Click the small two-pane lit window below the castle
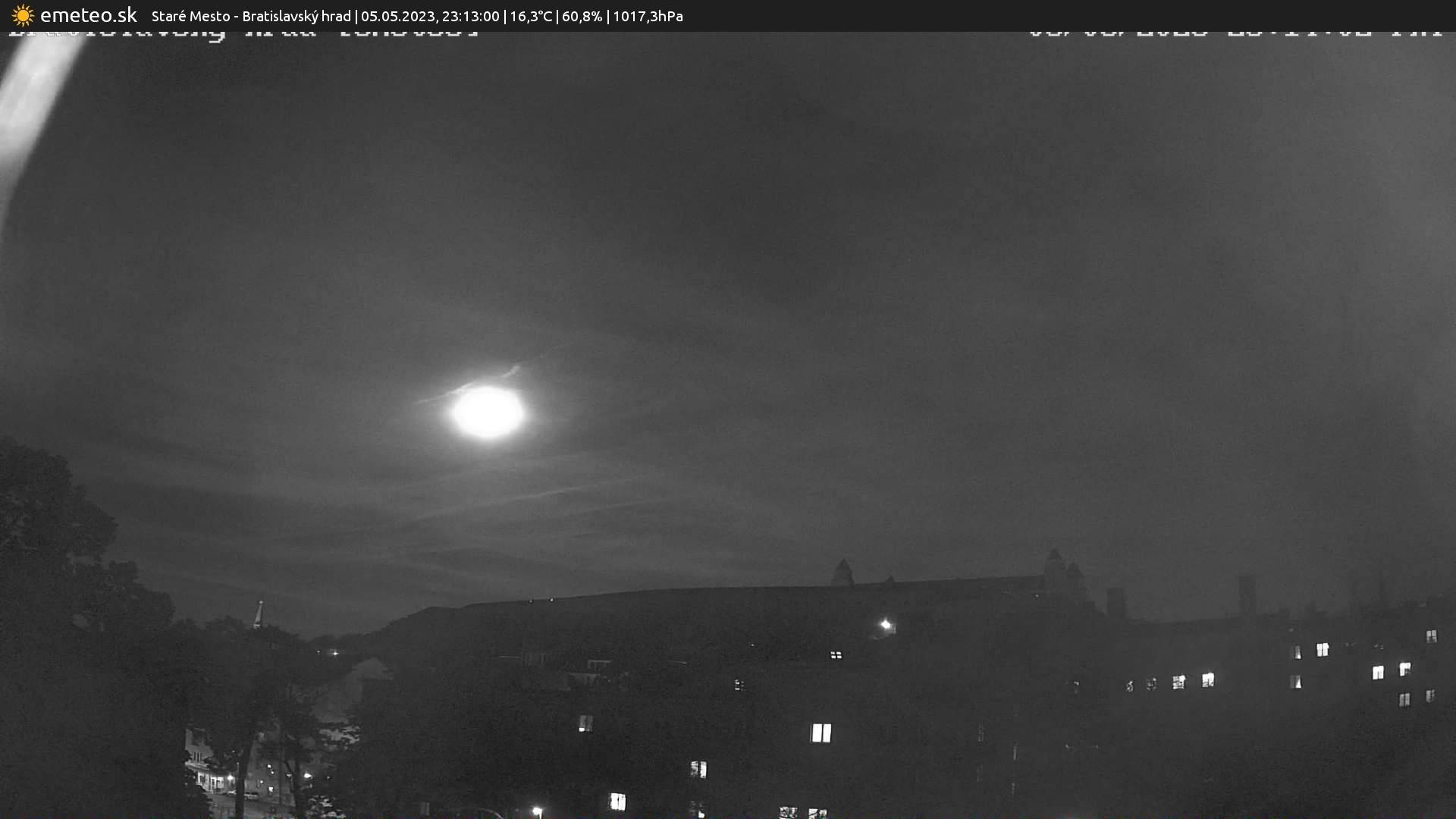The image size is (1456, 819). 836,654
